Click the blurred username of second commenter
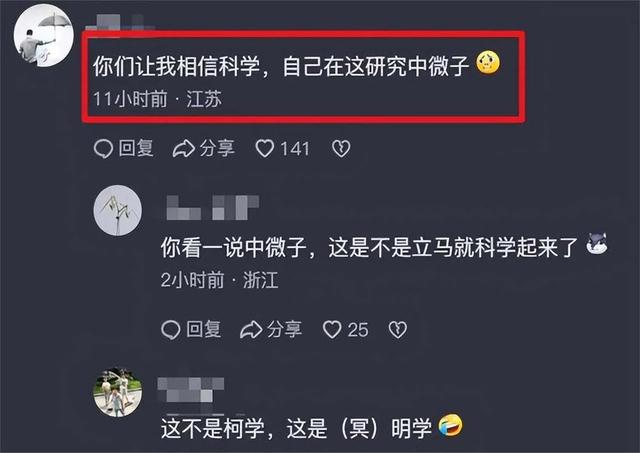 213,208
